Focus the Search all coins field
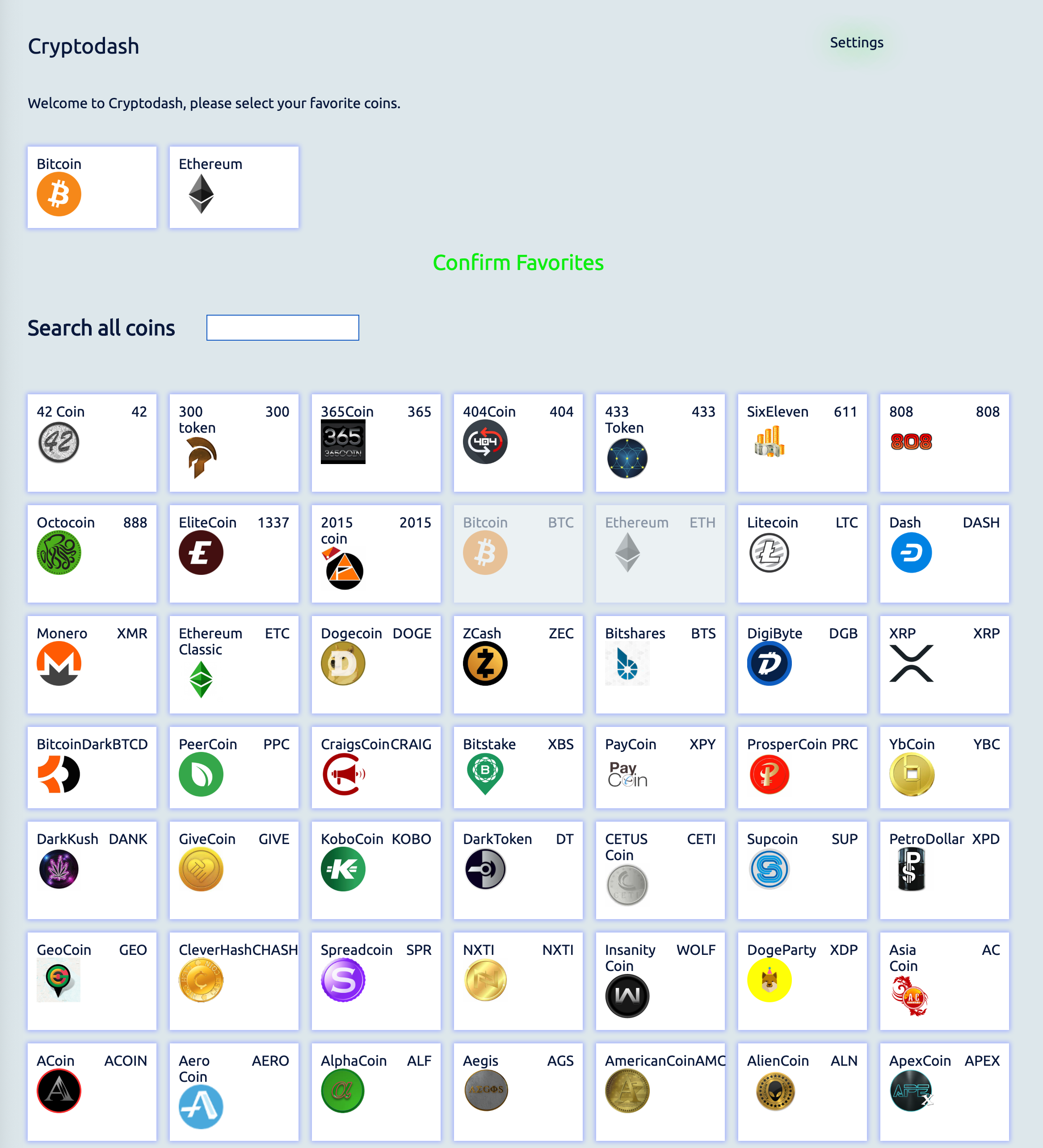The height and width of the screenshot is (1148, 1043). [282, 327]
